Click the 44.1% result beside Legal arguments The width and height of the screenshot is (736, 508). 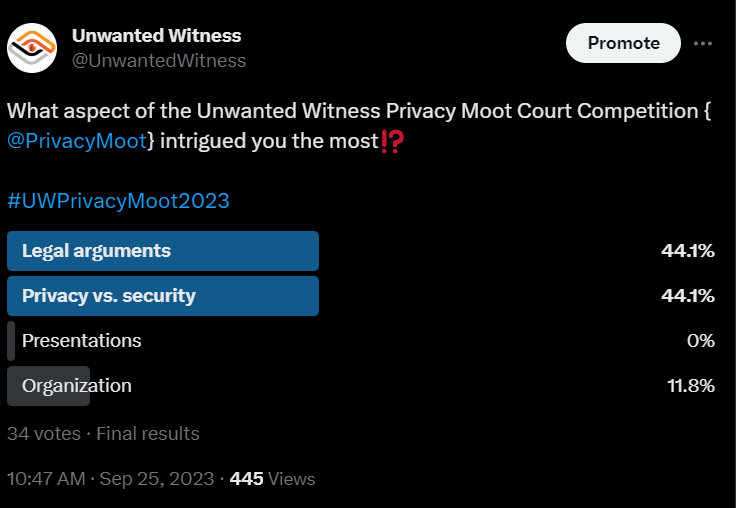[x=687, y=251]
